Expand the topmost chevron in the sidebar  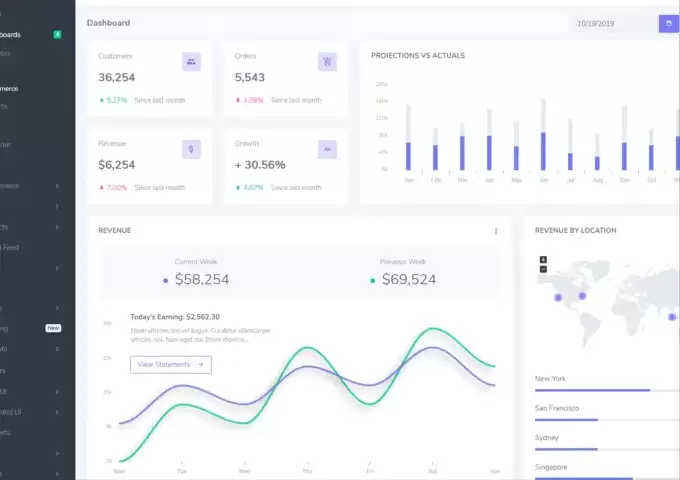pos(57,185)
